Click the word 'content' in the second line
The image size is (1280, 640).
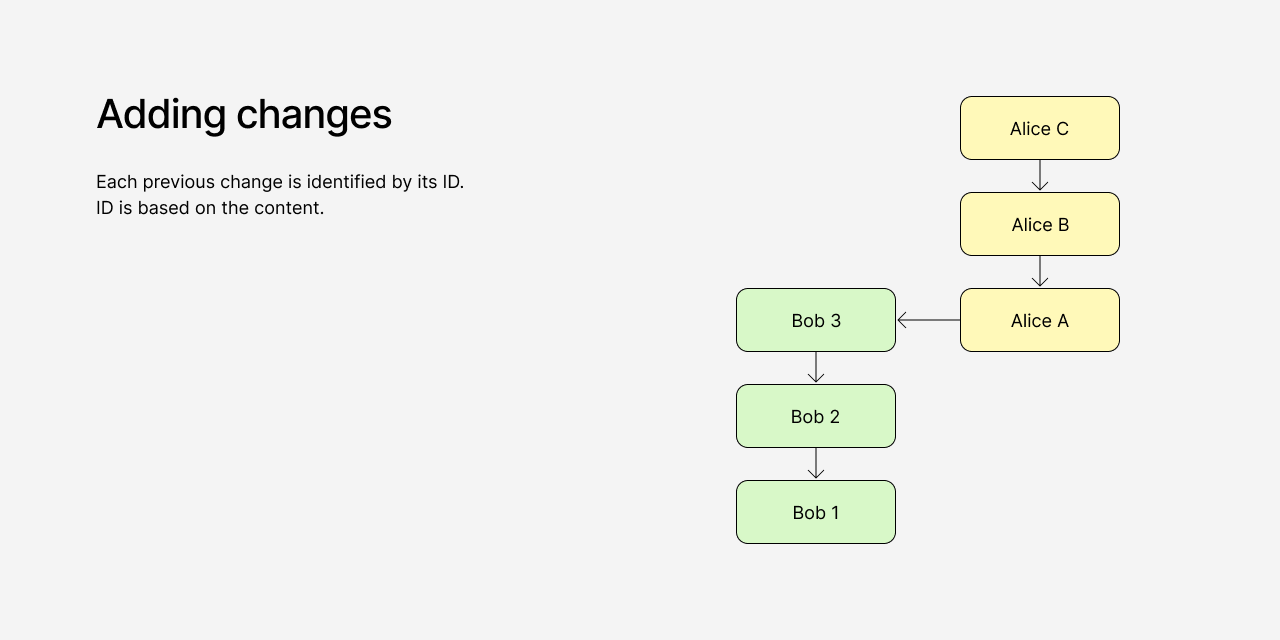[x=291, y=208]
